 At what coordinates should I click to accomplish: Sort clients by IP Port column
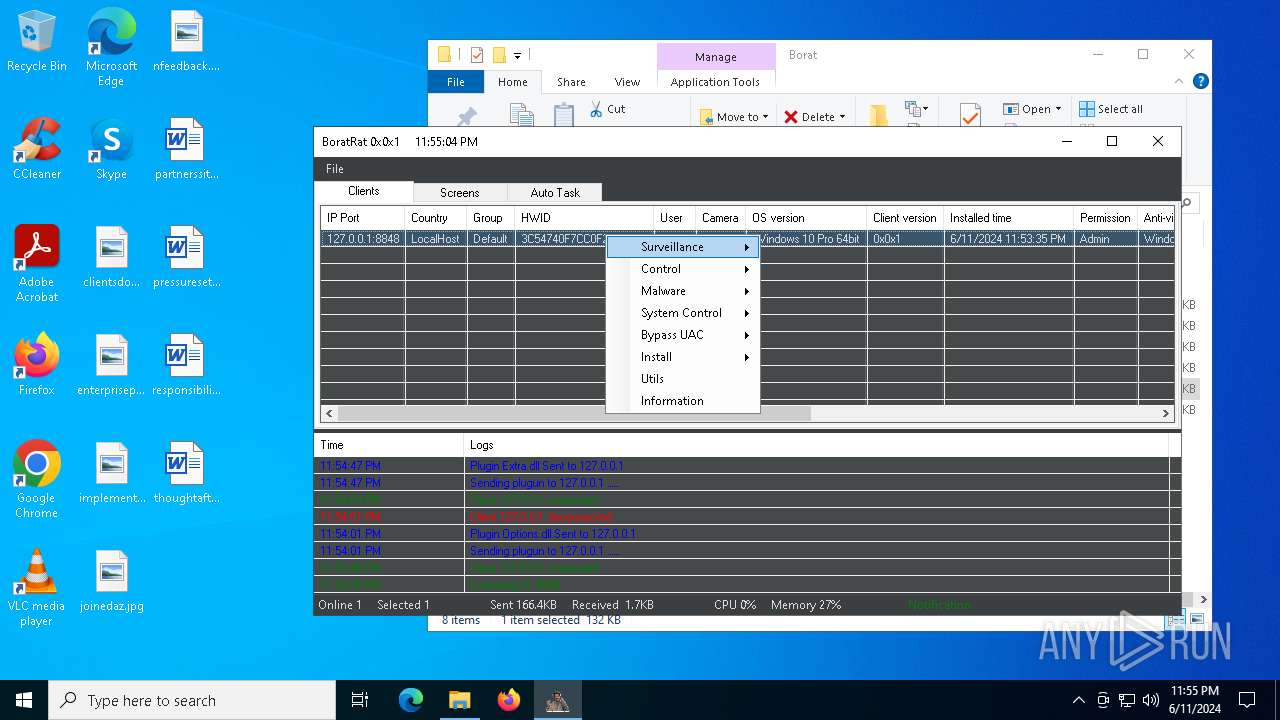tap(363, 218)
